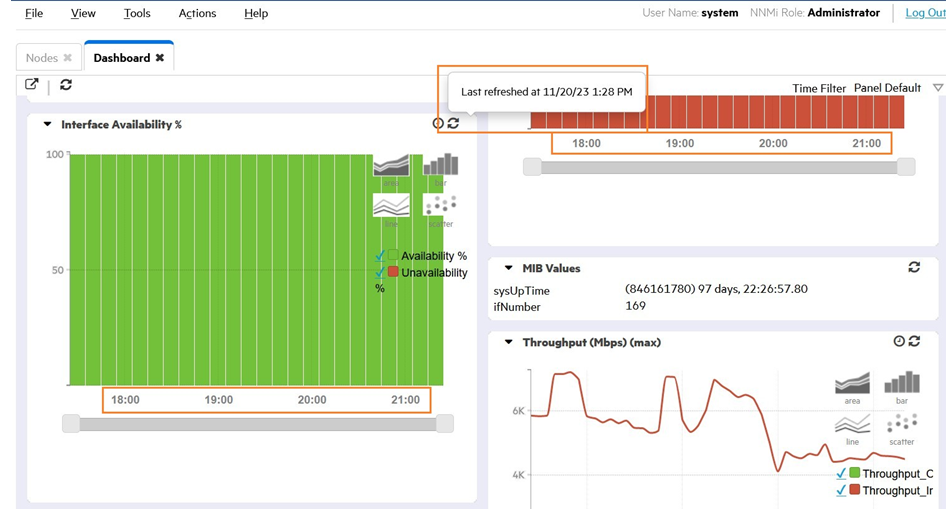
Task: Switch to the Nodes tab
Action: tap(42, 58)
